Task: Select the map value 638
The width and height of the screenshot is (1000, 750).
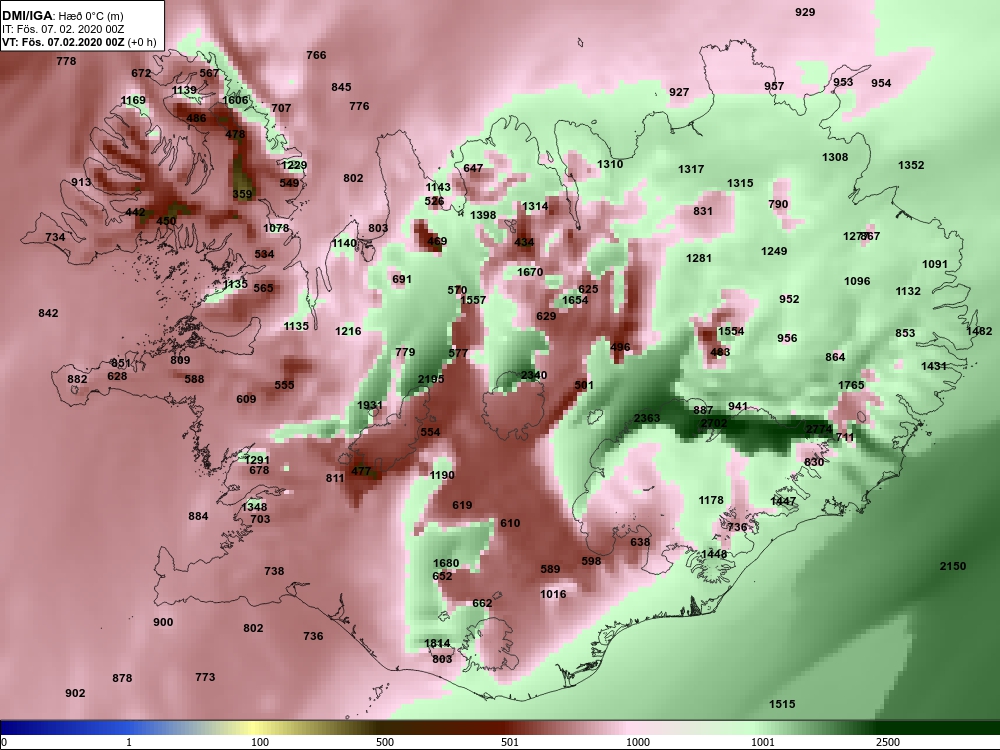Action: point(640,542)
